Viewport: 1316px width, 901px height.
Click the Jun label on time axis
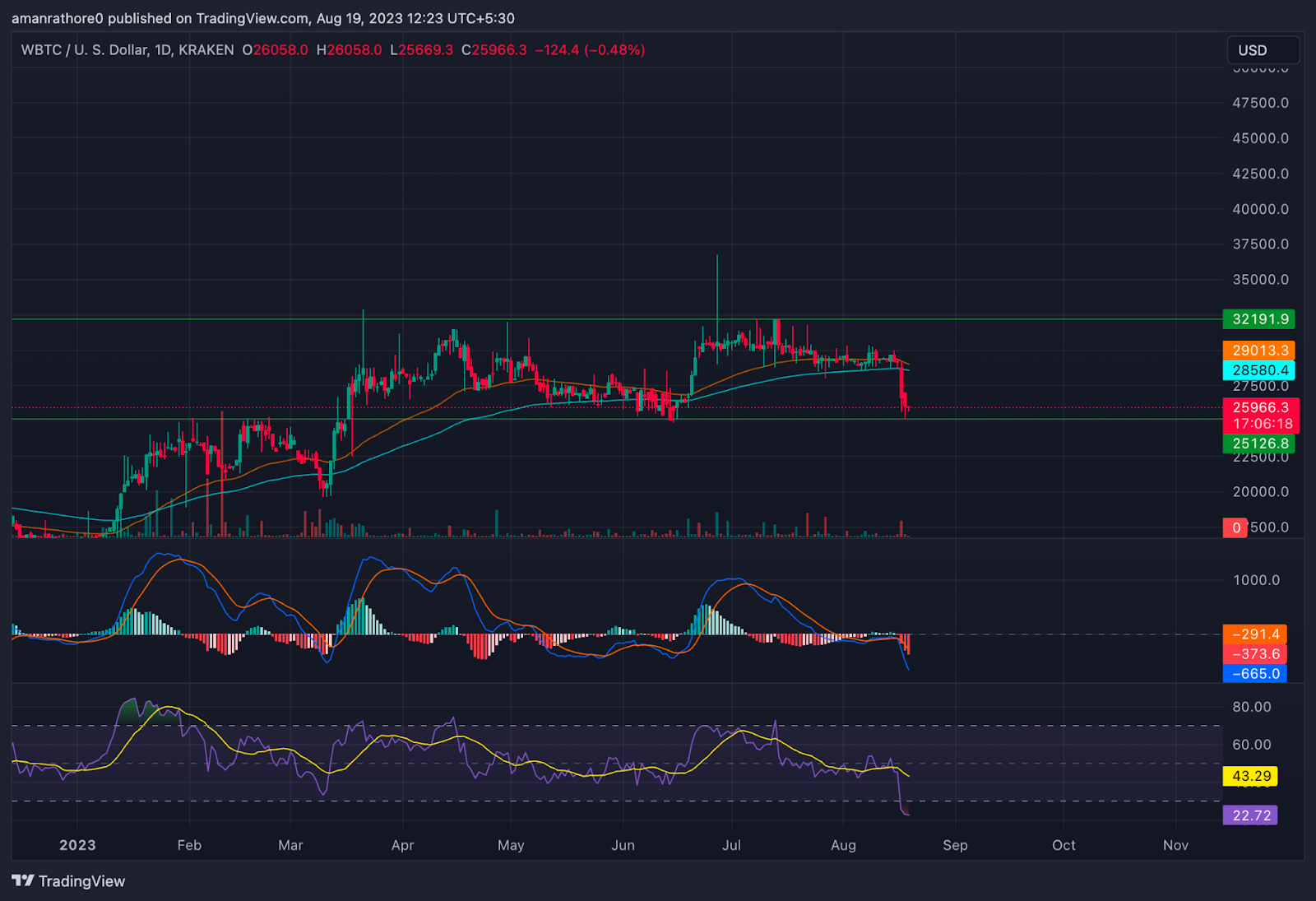pos(623,845)
